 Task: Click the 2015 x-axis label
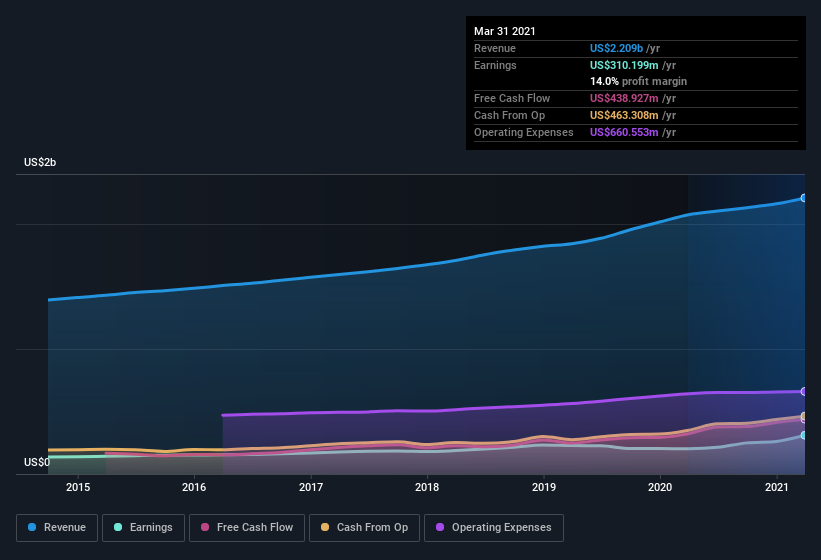coord(78,487)
